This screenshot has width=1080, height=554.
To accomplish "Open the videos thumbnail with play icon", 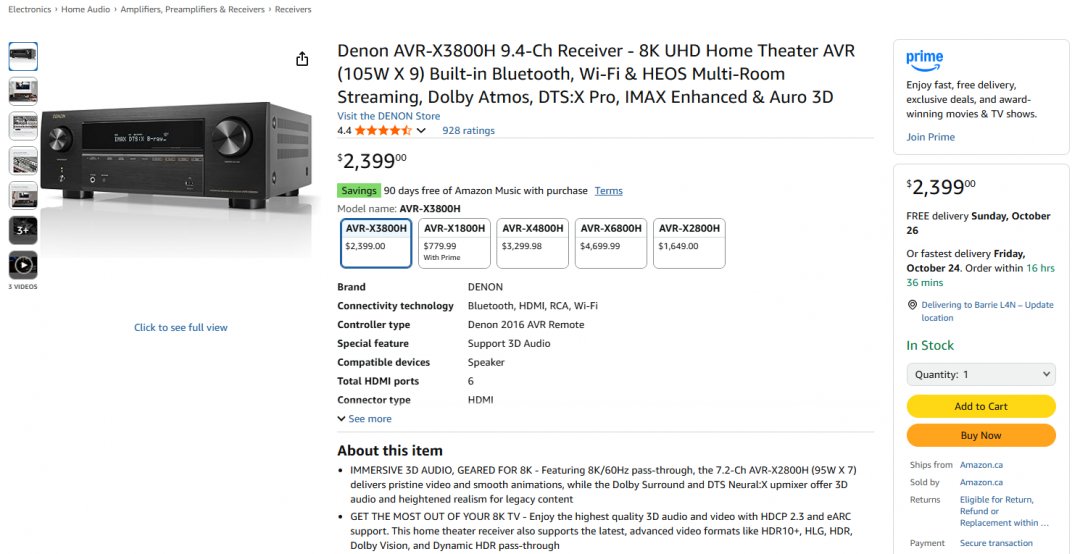I will click(23, 265).
